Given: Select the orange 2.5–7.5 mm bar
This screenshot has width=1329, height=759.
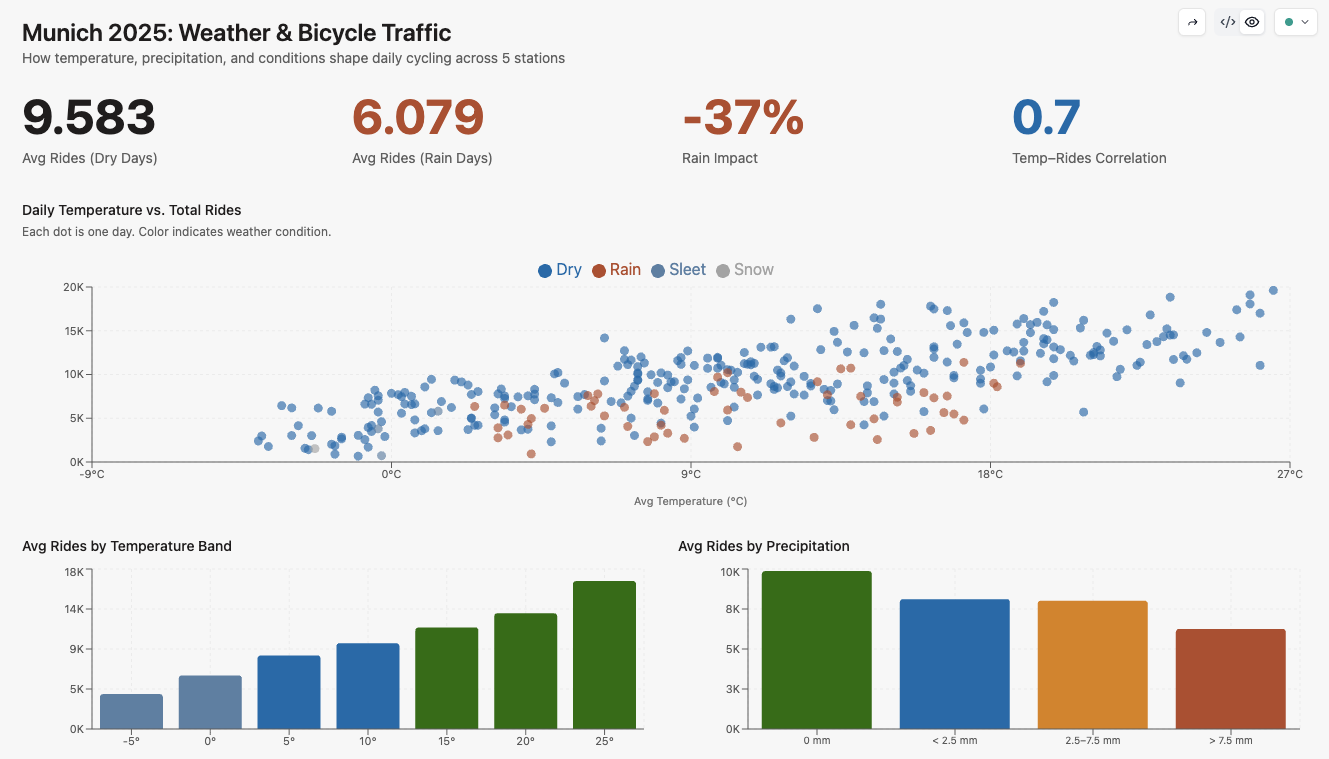Looking at the screenshot, I should (1092, 665).
